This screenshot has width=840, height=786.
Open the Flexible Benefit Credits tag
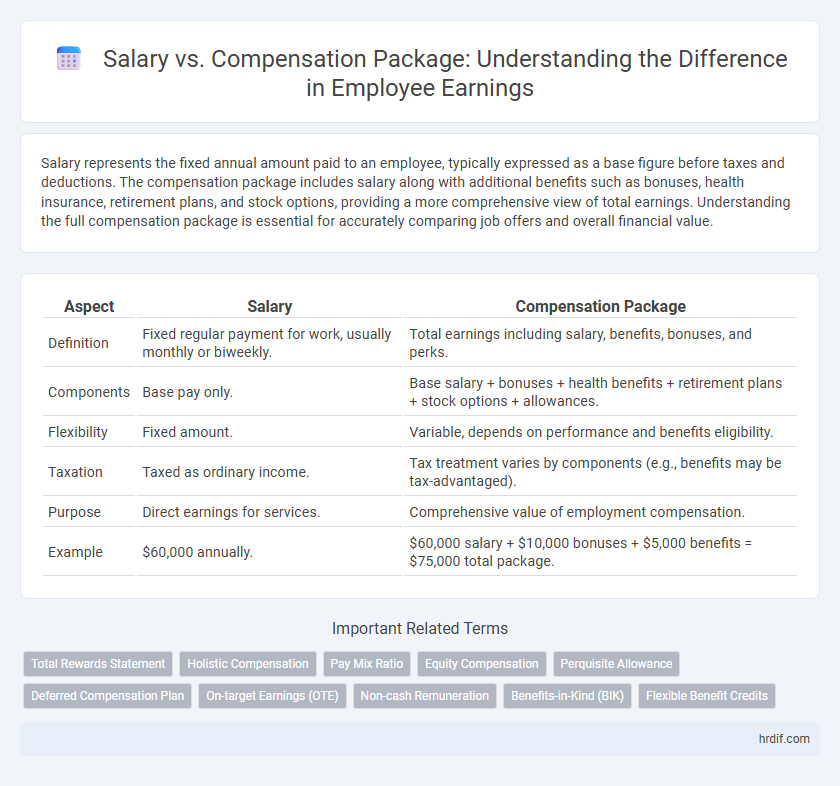tap(707, 696)
